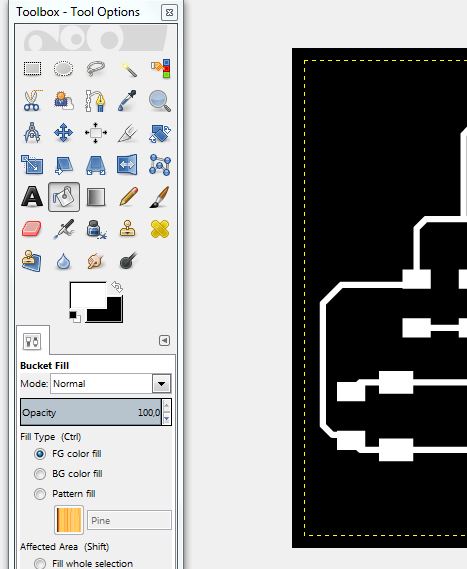
Task: Select the Select by Color tool
Action: [x=160, y=69]
